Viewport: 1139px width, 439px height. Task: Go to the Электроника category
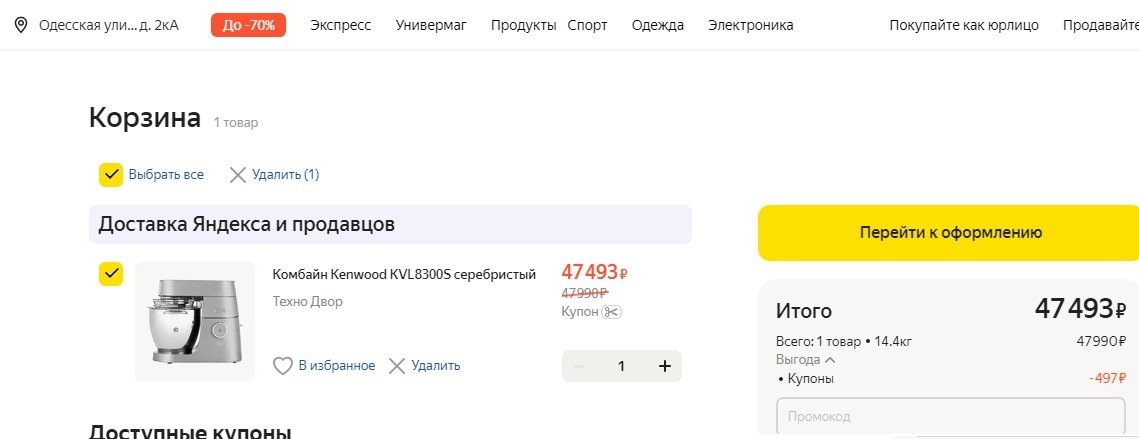point(750,25)
